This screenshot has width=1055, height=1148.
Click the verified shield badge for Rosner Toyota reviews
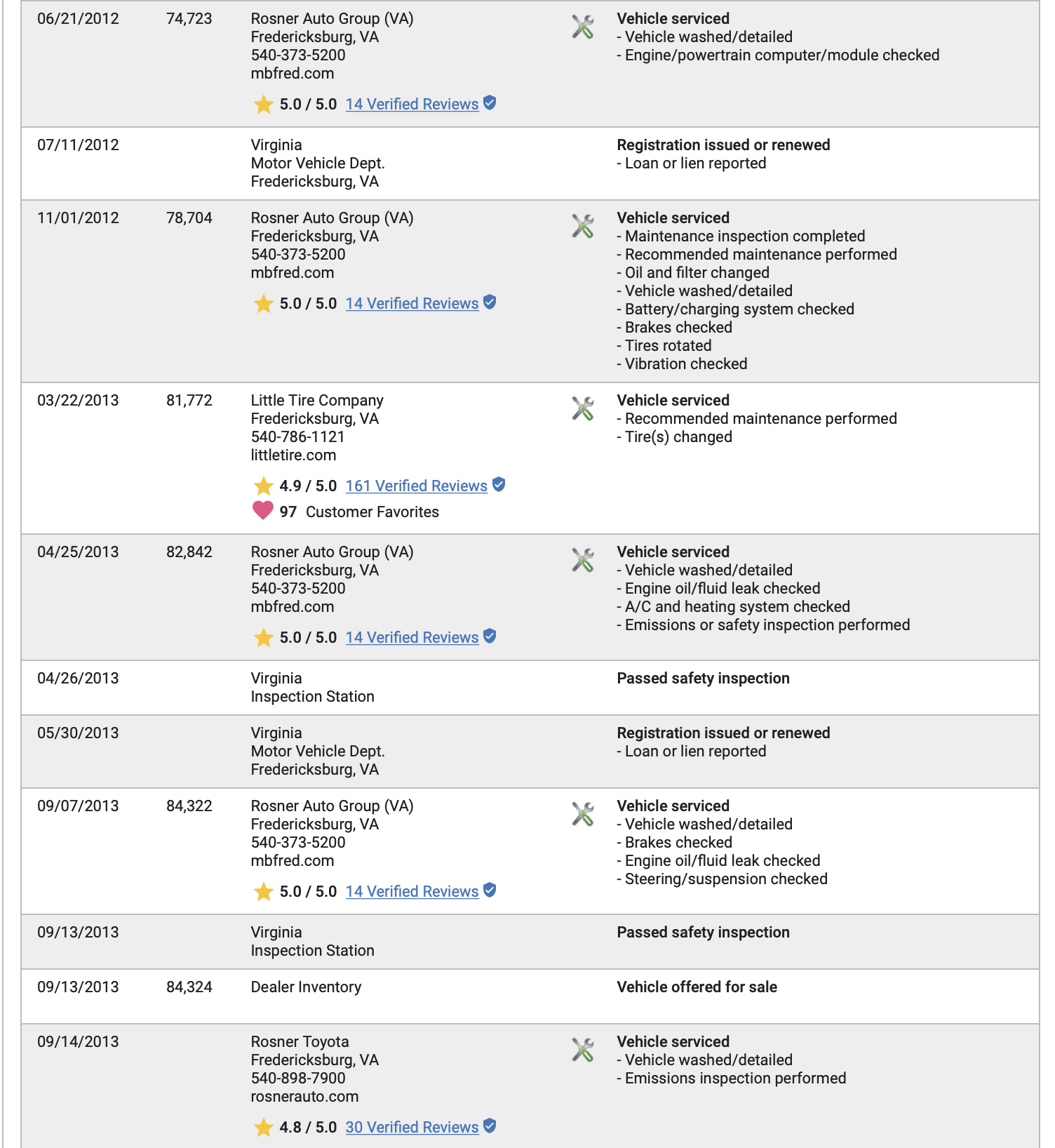pos(490,1126)
